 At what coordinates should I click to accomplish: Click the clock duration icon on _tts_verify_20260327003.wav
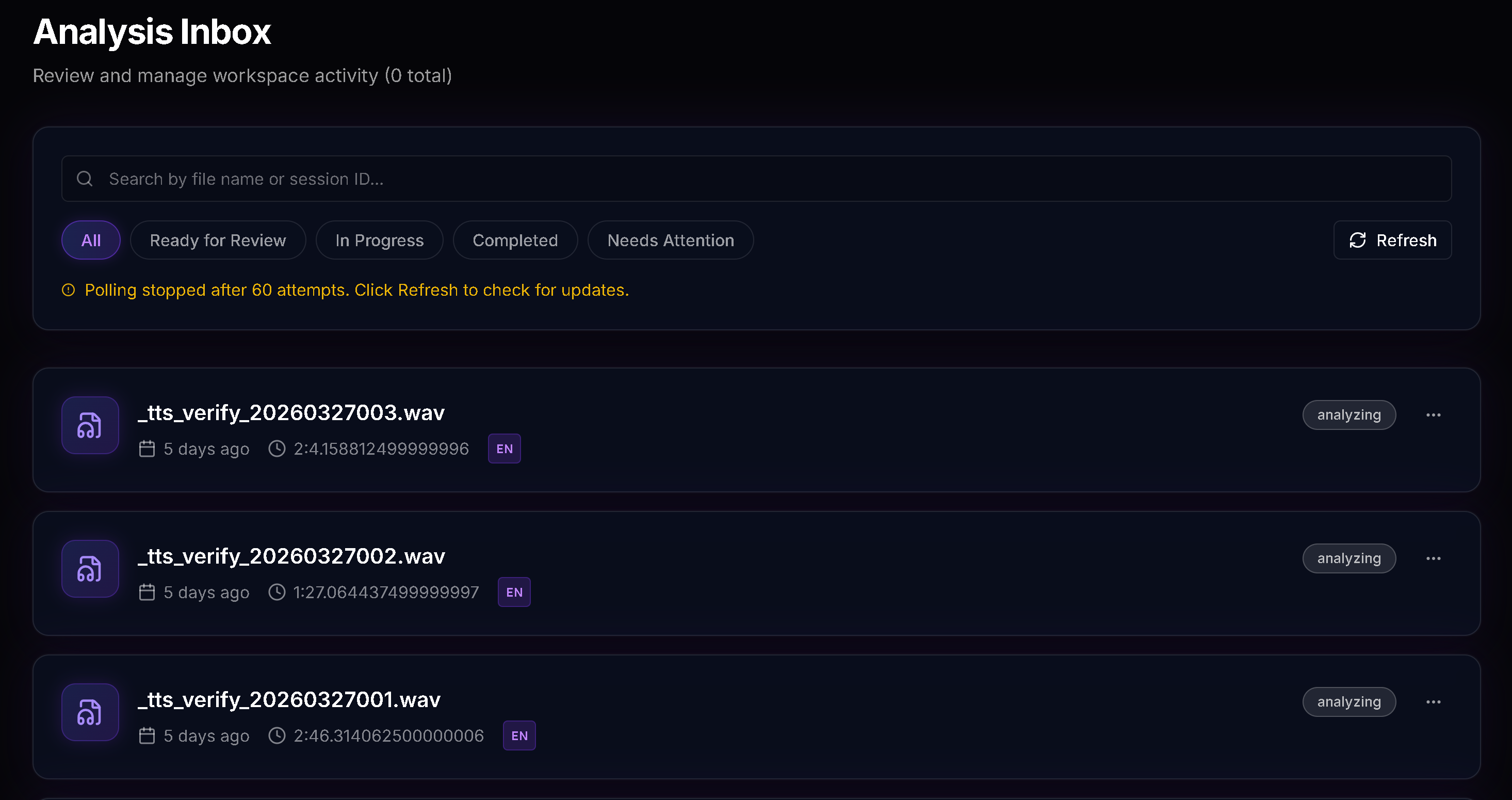coord(277,448)
